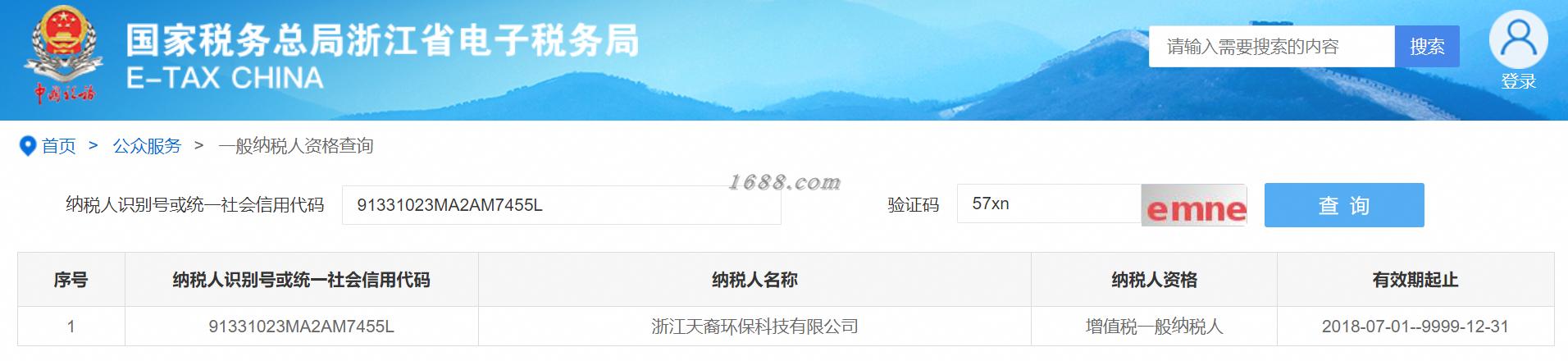
Task: Focus the site search input field
Action: point(1271,47)
